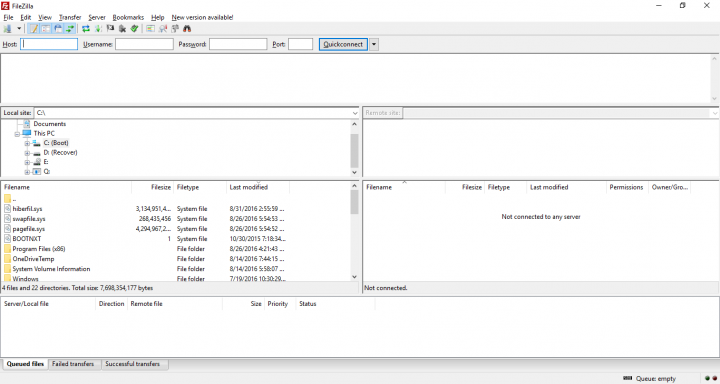Switch to Queued files tab
This screenshot has width=720, height=384.
(25, 364)
